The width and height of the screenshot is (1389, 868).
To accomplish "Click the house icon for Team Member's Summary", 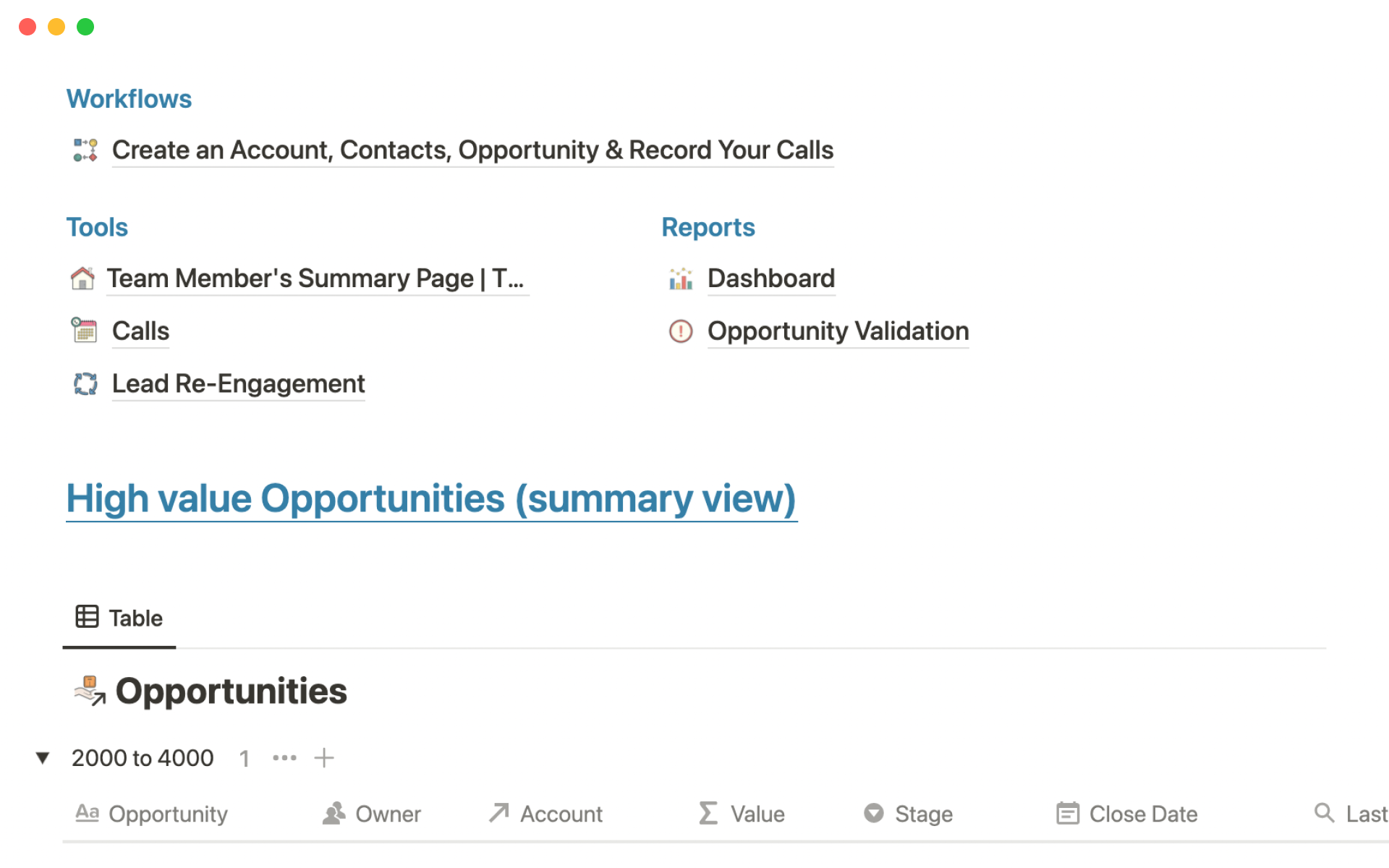I will (x=82, y=278).
